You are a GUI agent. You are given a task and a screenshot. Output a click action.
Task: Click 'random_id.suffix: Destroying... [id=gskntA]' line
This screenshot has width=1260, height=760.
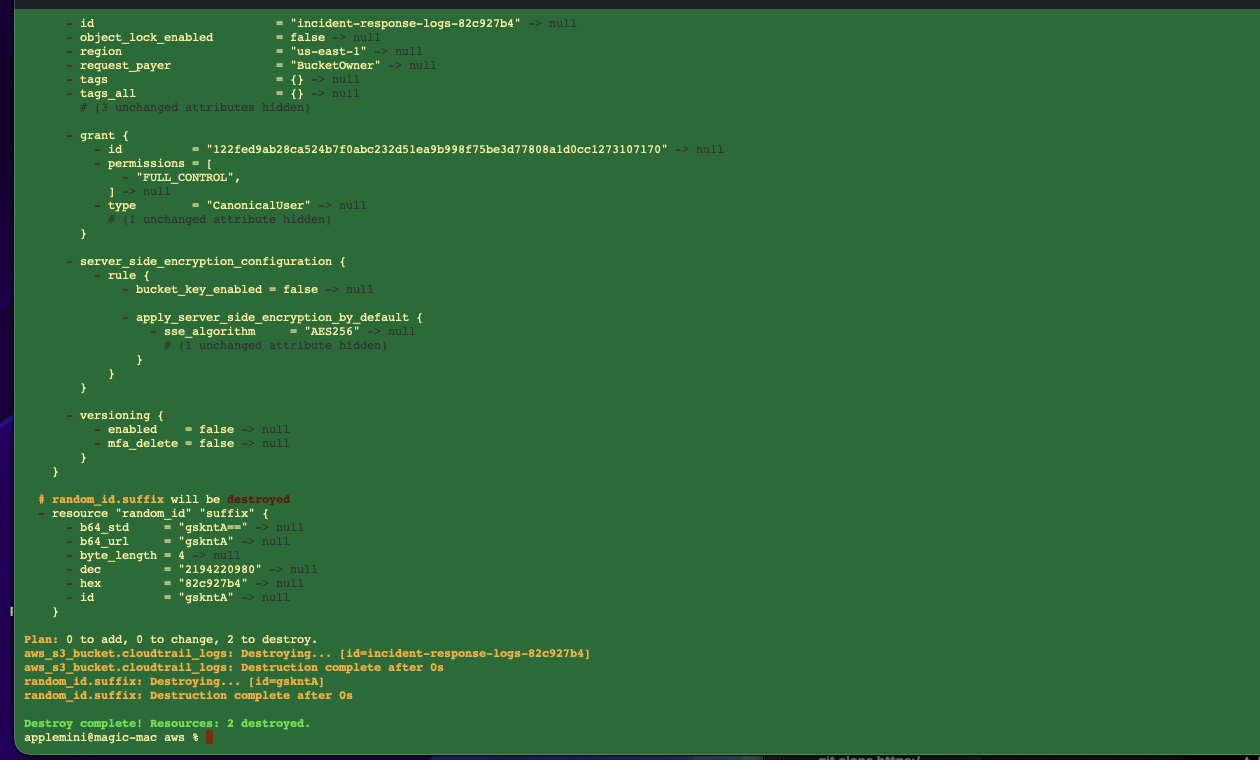pyautogui.click(x=174, y=681)
